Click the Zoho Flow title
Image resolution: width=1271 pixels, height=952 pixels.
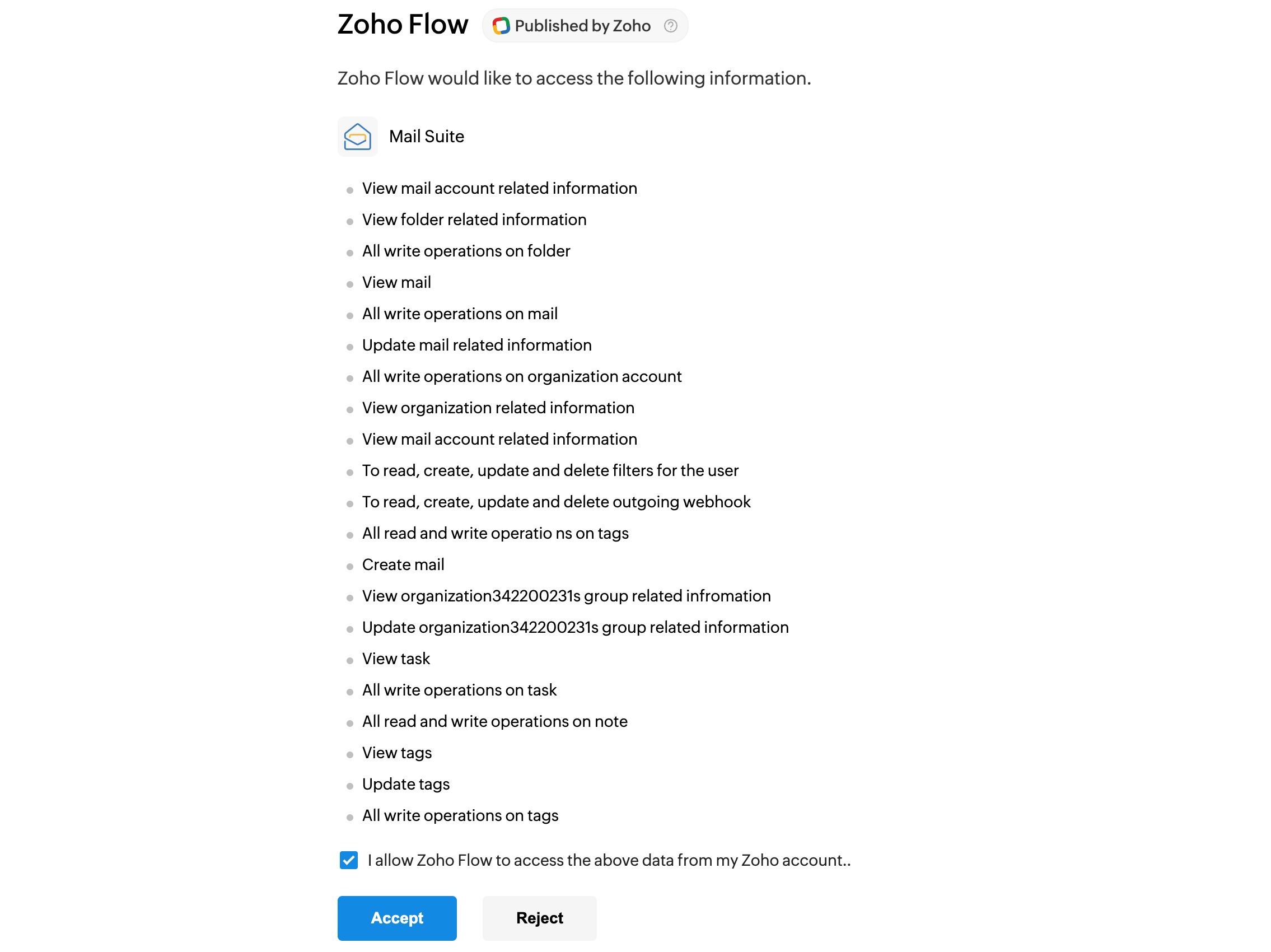[x=402, y=24]
